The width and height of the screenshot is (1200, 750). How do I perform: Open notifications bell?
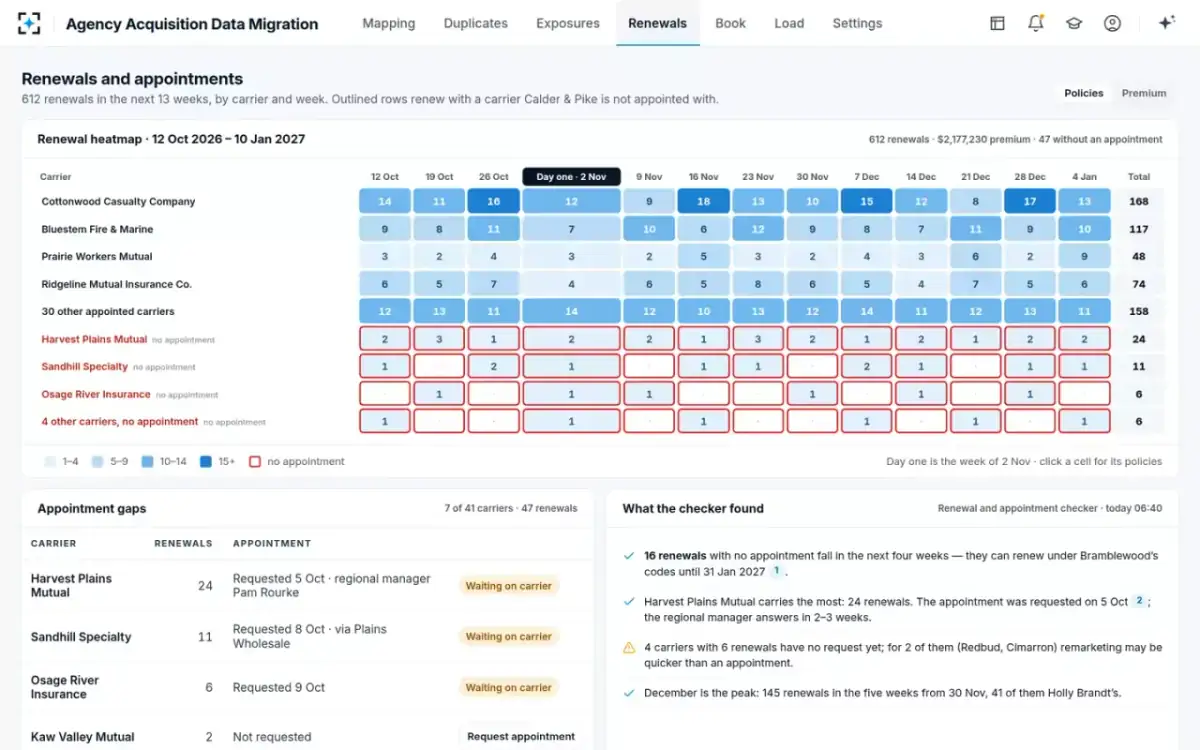point(1036,23)
